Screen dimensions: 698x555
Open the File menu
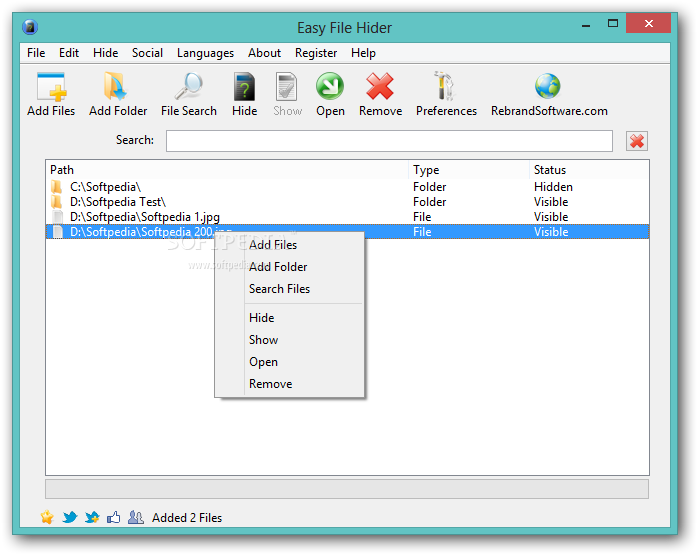(x=36, y=53)
